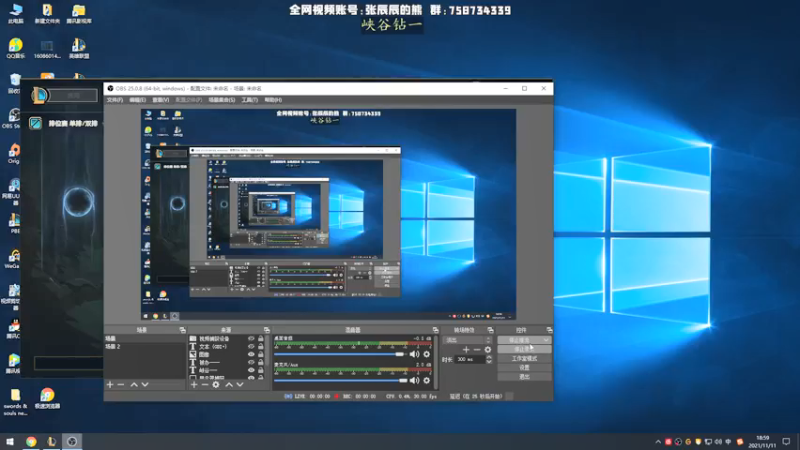
Task: Click the recording button in Controls
Action: click(x=524, y=349)
